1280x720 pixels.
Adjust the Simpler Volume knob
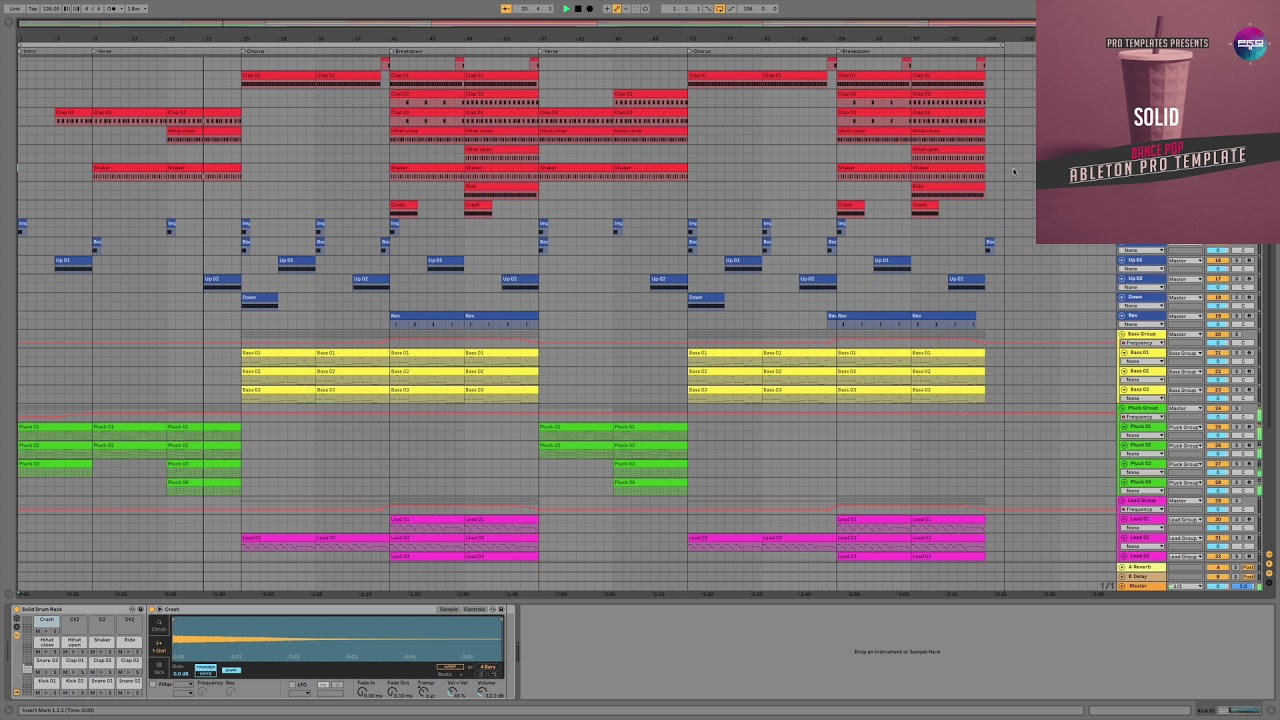pyautogui.click(x=481, y=691)
